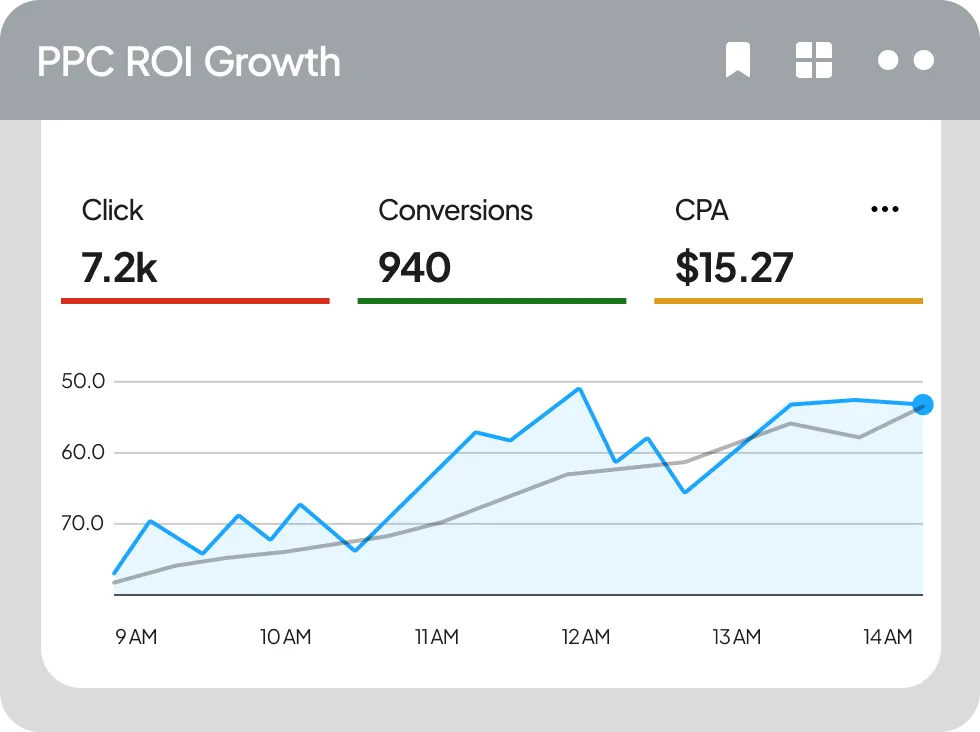
Task: Click the 7.2k click count value
Action: click(x=119, y=268)
